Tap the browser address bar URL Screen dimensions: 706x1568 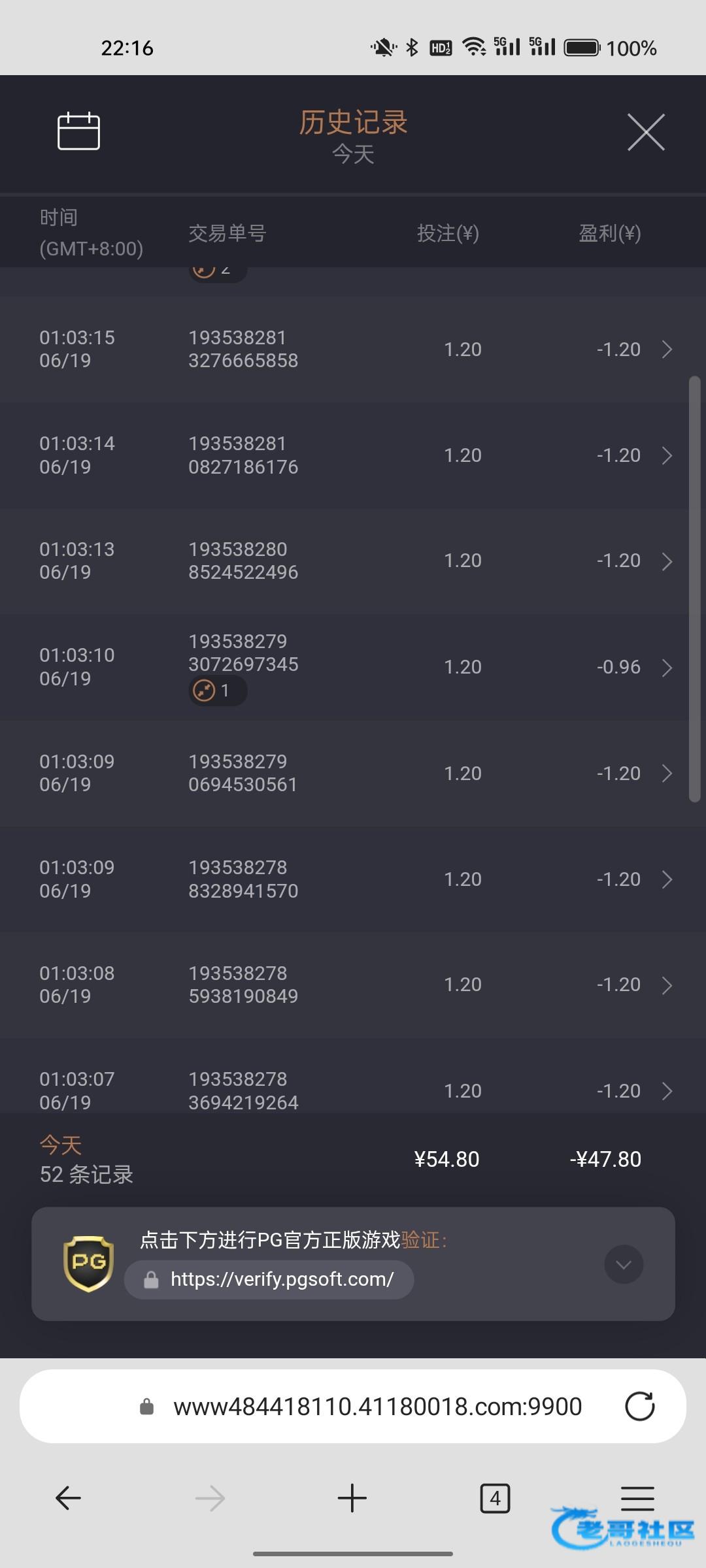pyautogui.click(x=377, y=1407)
